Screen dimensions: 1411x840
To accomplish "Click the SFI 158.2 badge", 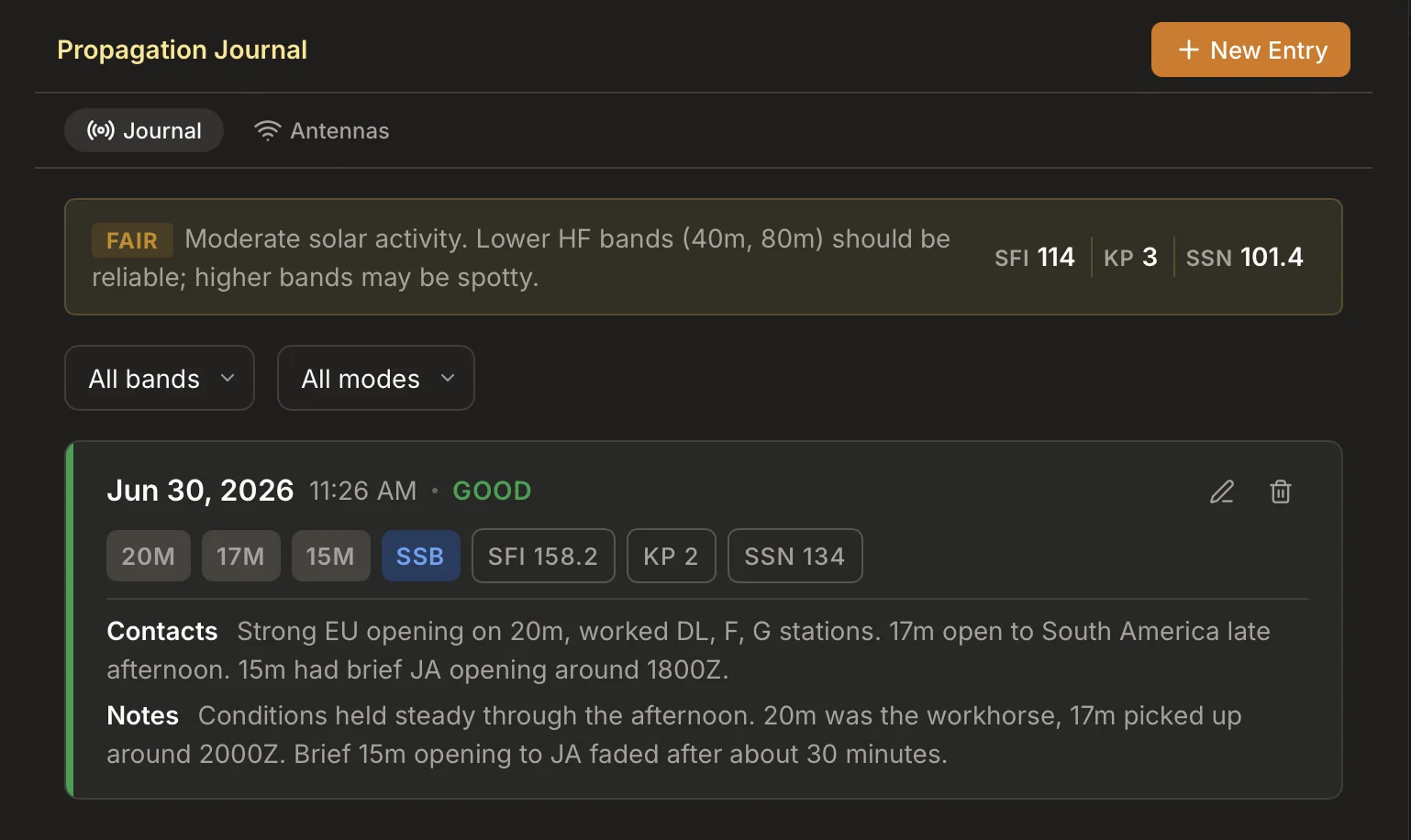I will pyautogui.click(x=543, y=556).
